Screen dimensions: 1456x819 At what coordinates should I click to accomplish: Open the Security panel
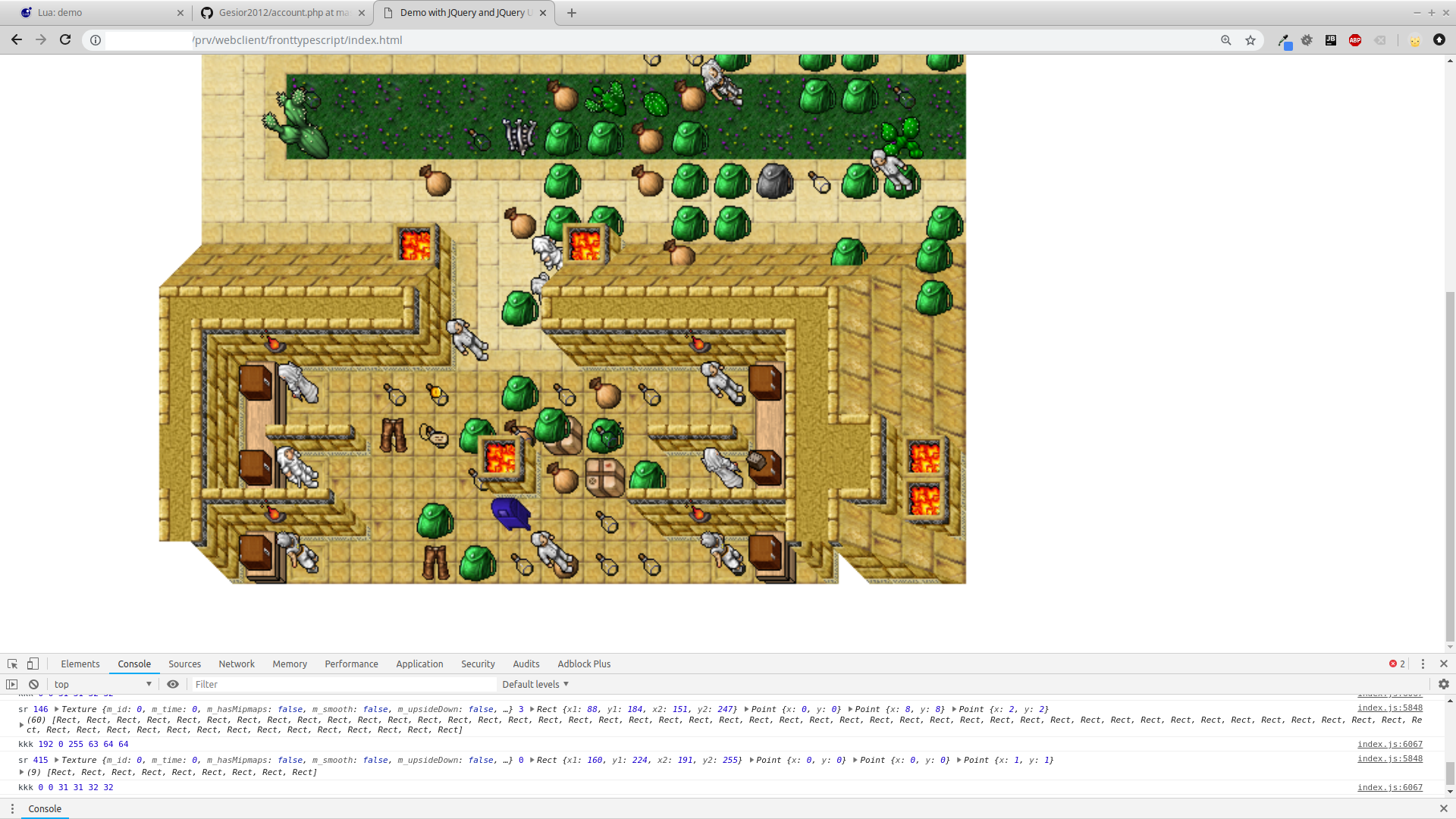point(478,664)
